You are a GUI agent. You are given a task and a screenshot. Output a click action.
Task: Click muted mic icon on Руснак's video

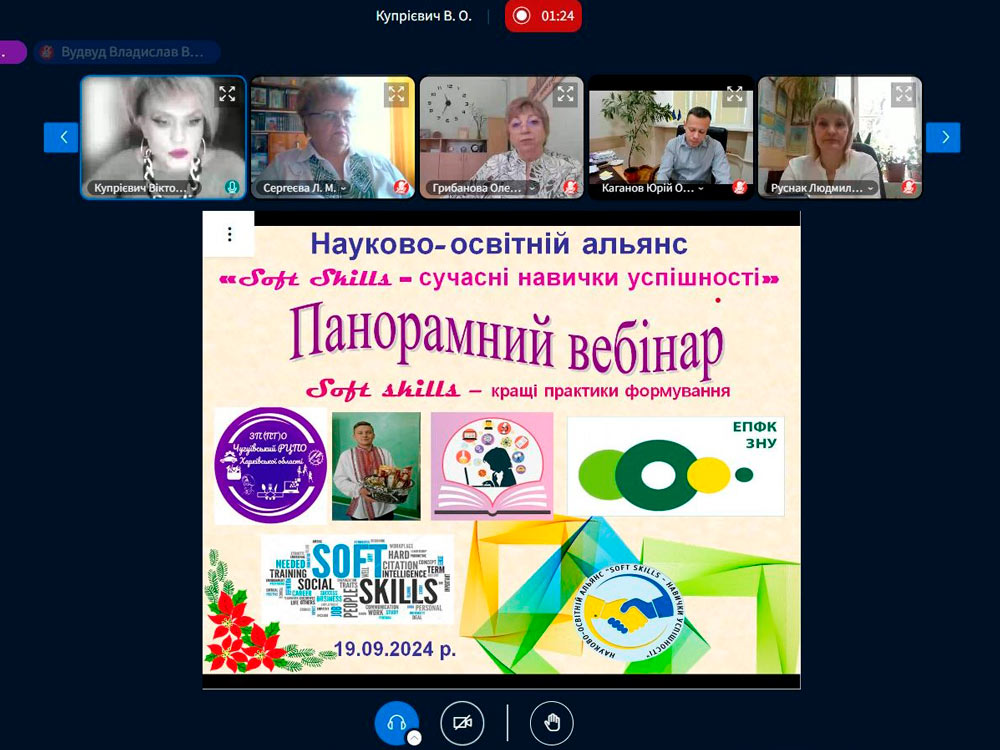908,187
